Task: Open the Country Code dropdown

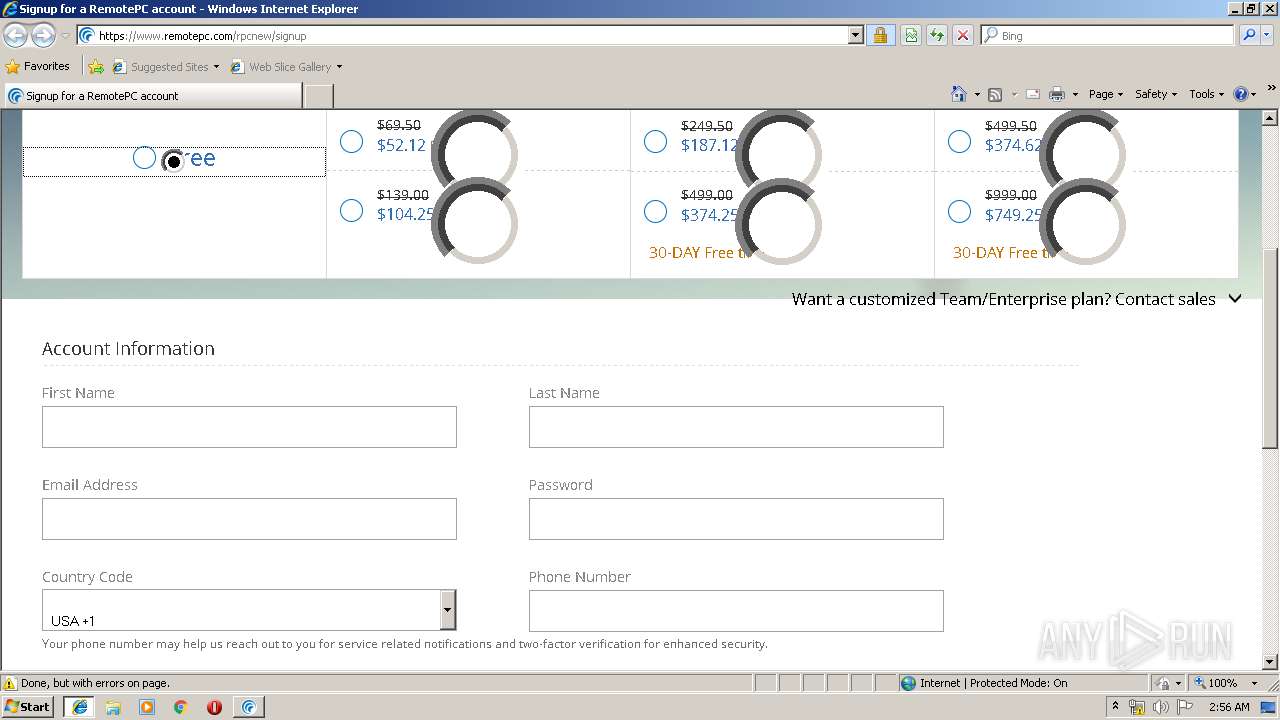Action: point(249,610)
